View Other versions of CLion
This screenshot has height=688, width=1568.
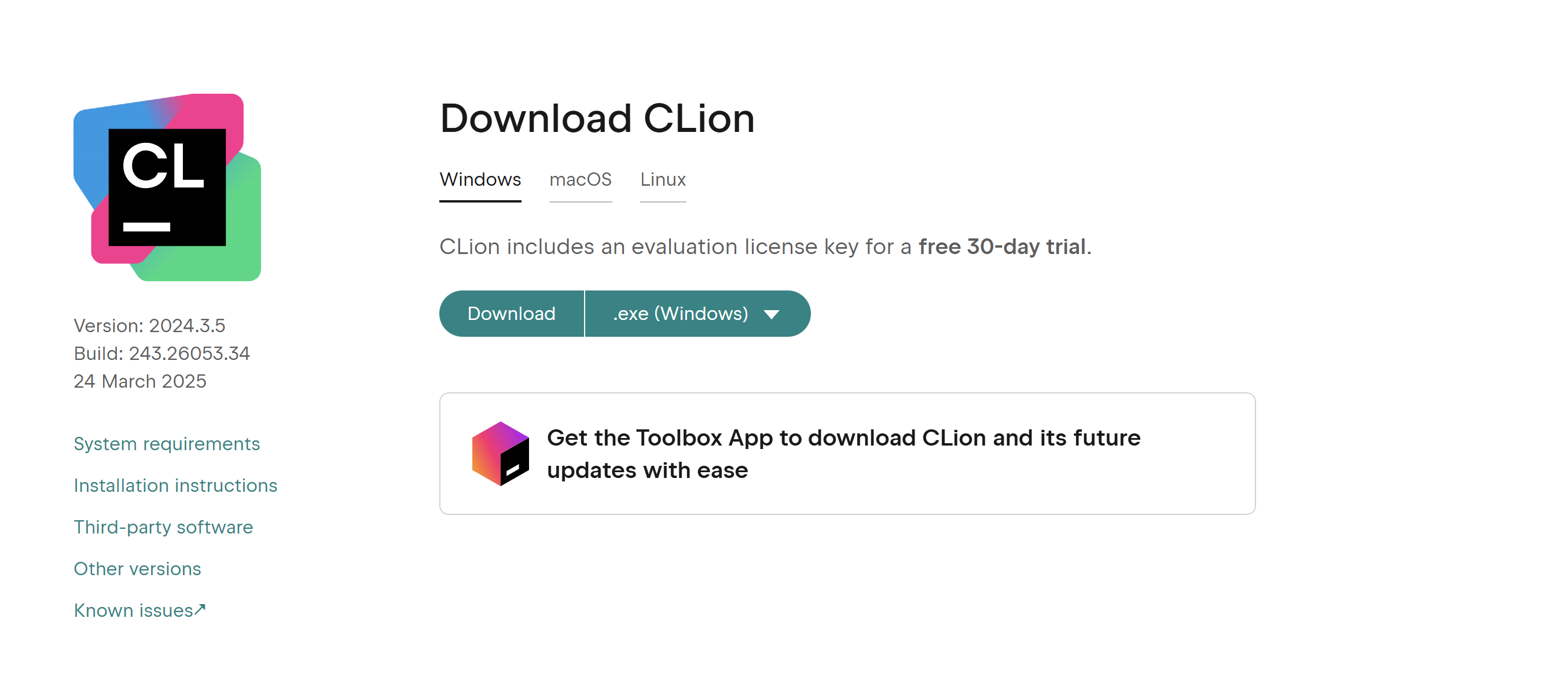pyautogui.click(x=137, y=569)
